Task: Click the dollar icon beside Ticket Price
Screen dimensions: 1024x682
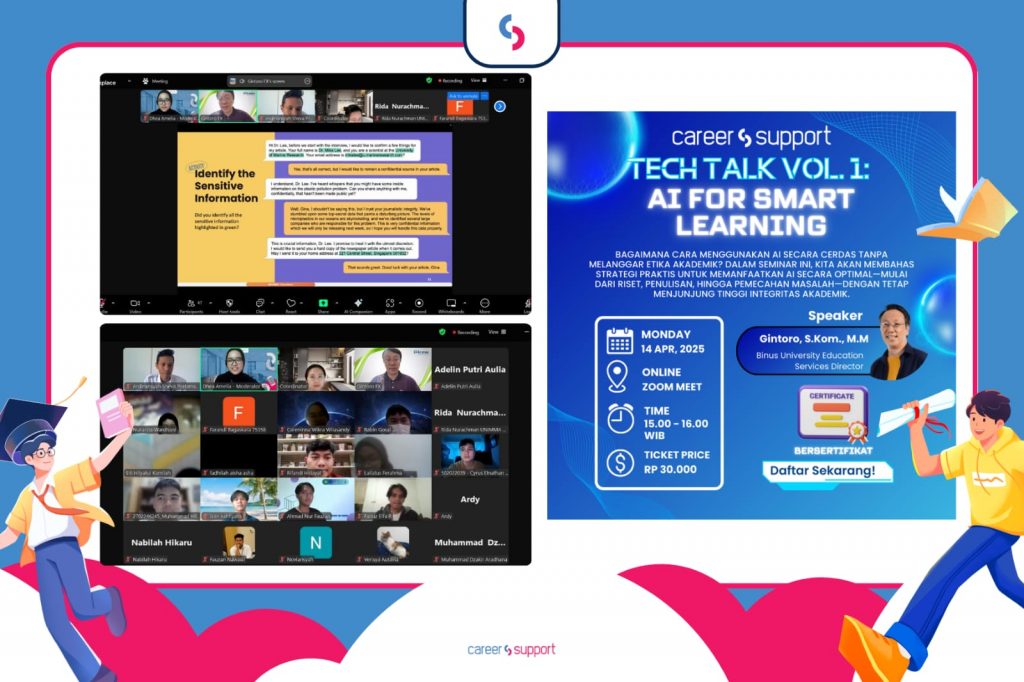Action: (x=620, y=463)
